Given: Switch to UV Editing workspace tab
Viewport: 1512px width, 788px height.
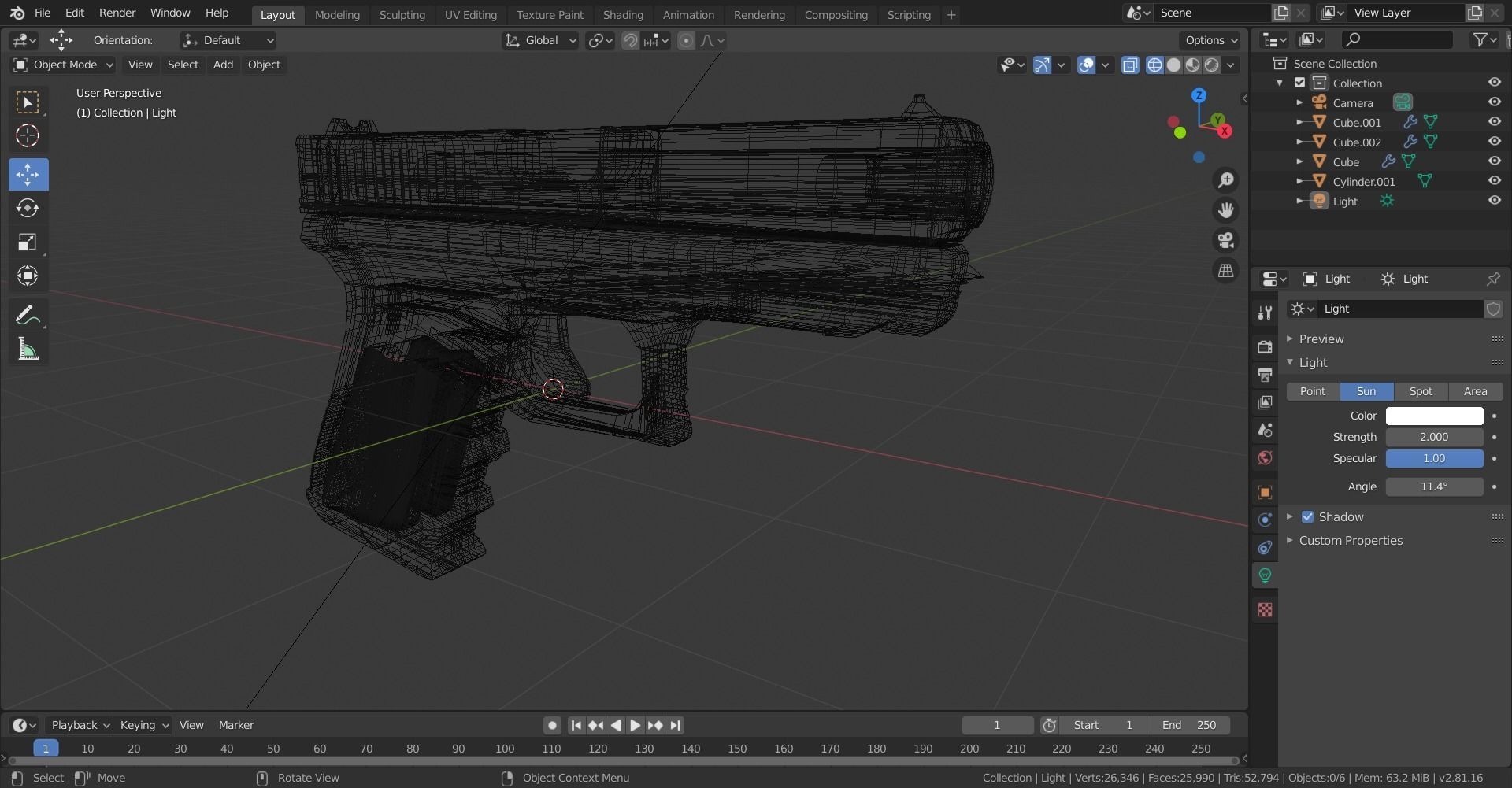Looking at the screenshot, I should click(x=470, y=14).
